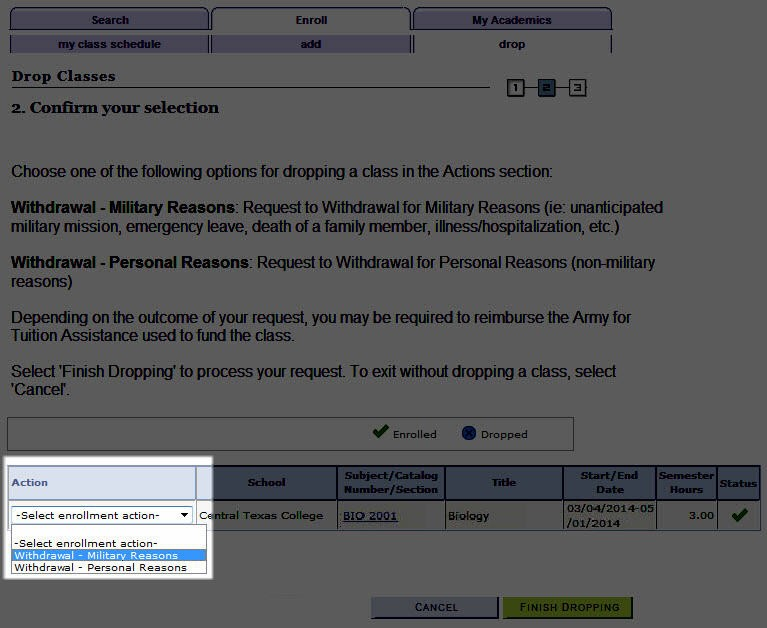The height and width of the screenshot is (628, 767).
Task: Click step 3 progress indicator
Action: click(x=578, y=88)
